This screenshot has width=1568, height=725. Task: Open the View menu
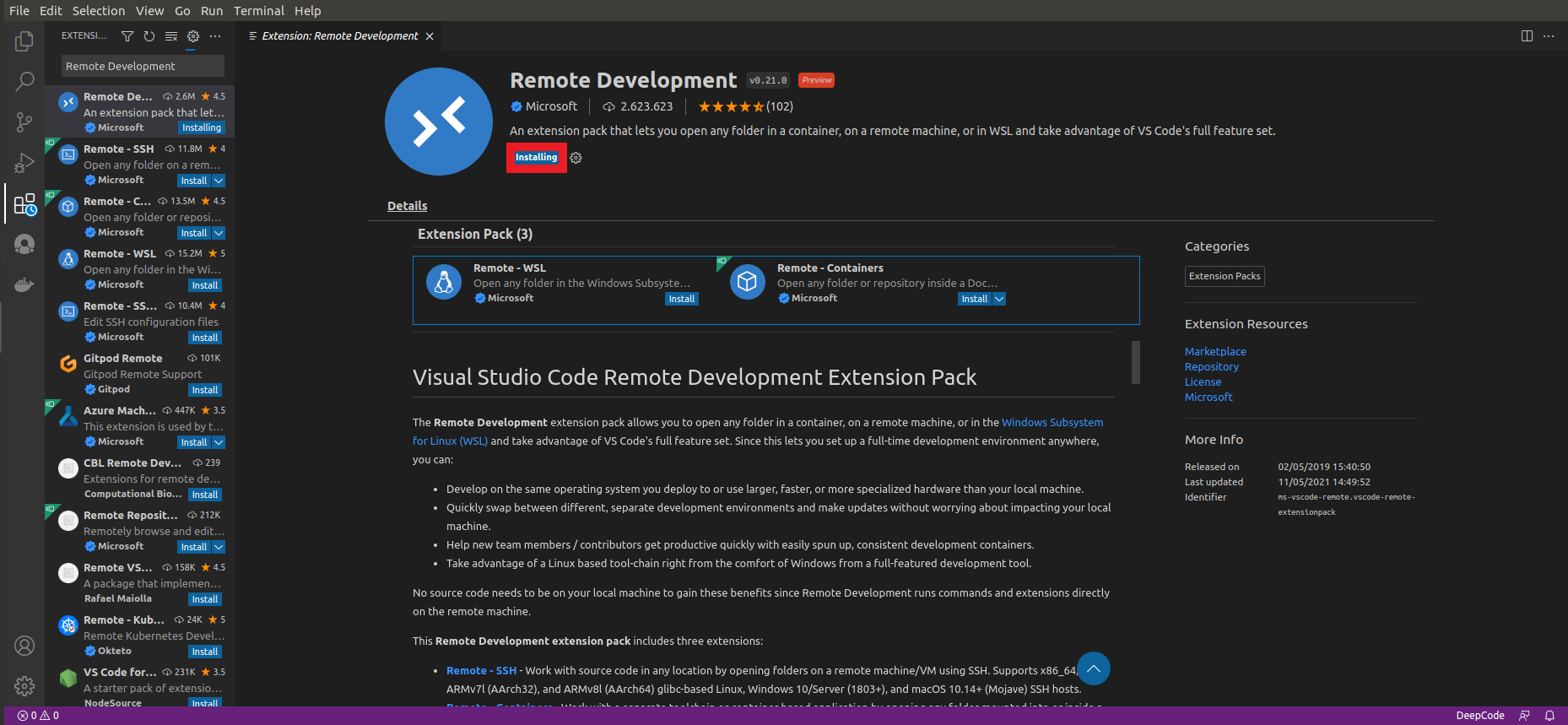(x=149, y=10)
